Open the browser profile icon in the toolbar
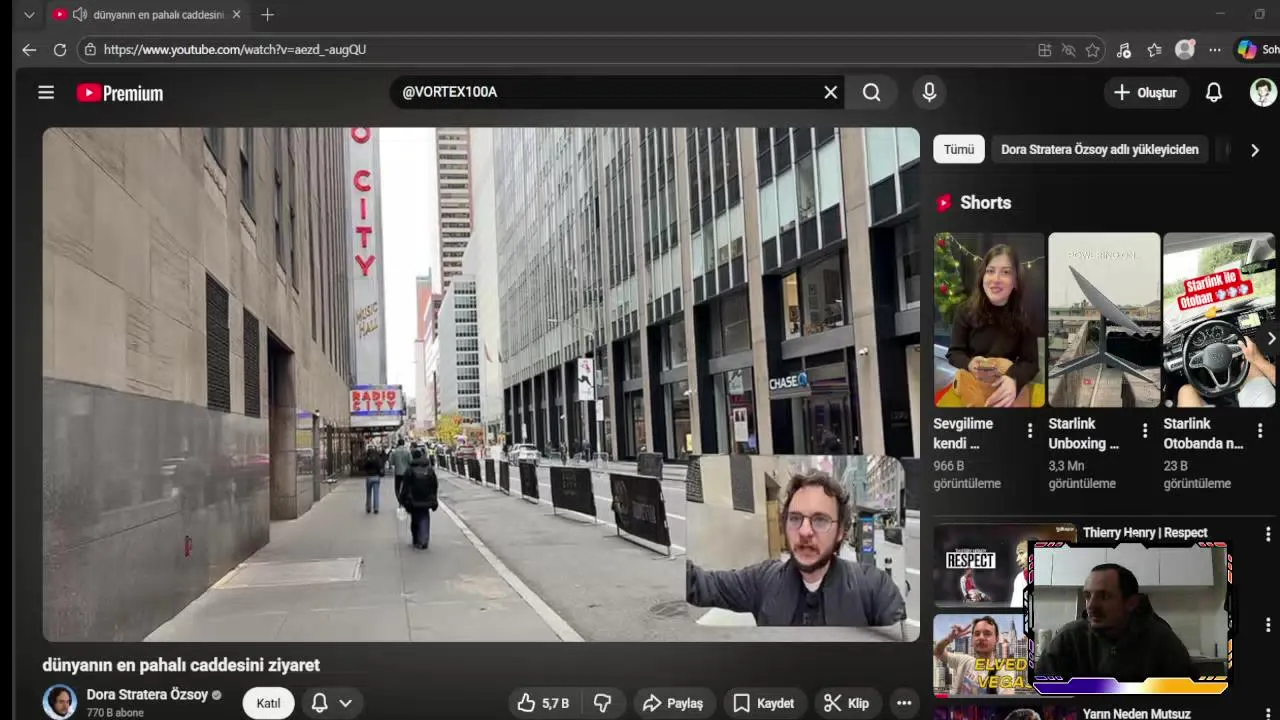The width and height of the screenshot is (1280, 720). point(1185,49)
